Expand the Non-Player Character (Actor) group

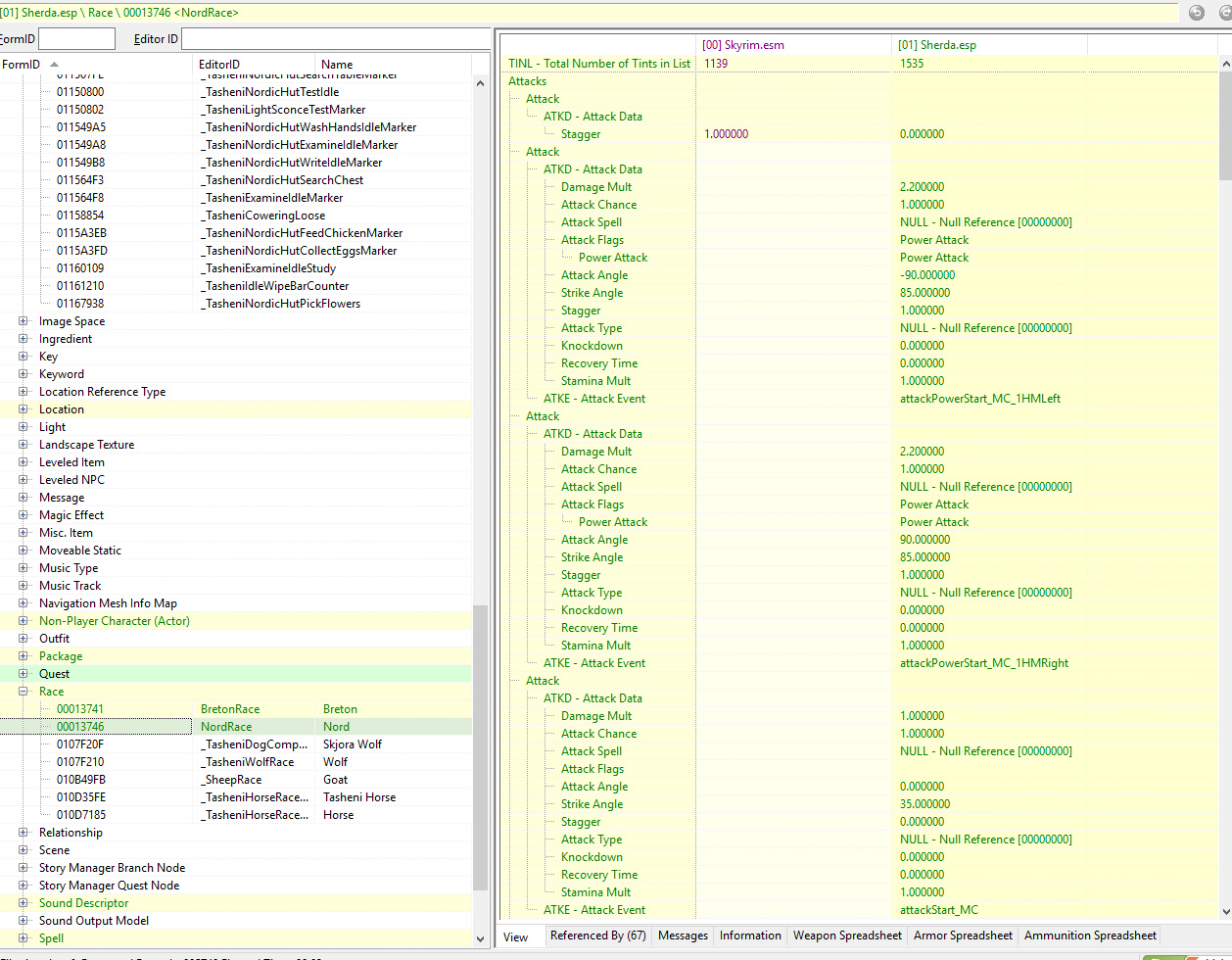24,621
